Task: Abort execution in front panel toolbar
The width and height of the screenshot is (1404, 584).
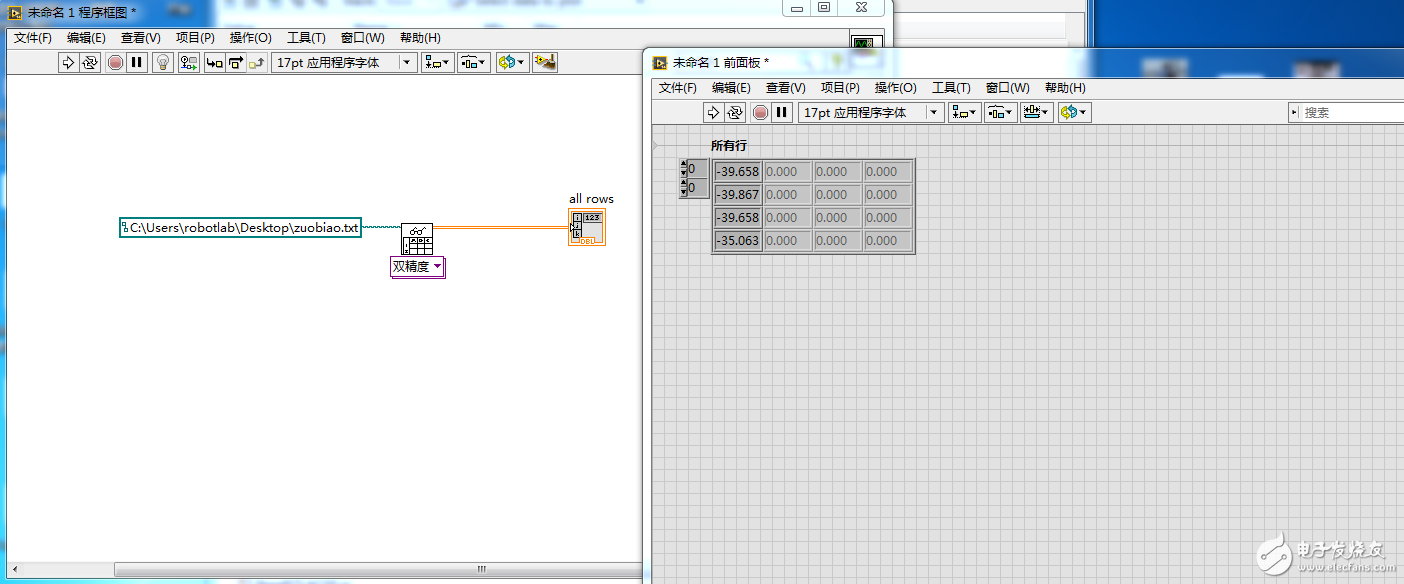Action: click(x=760, y=112)
